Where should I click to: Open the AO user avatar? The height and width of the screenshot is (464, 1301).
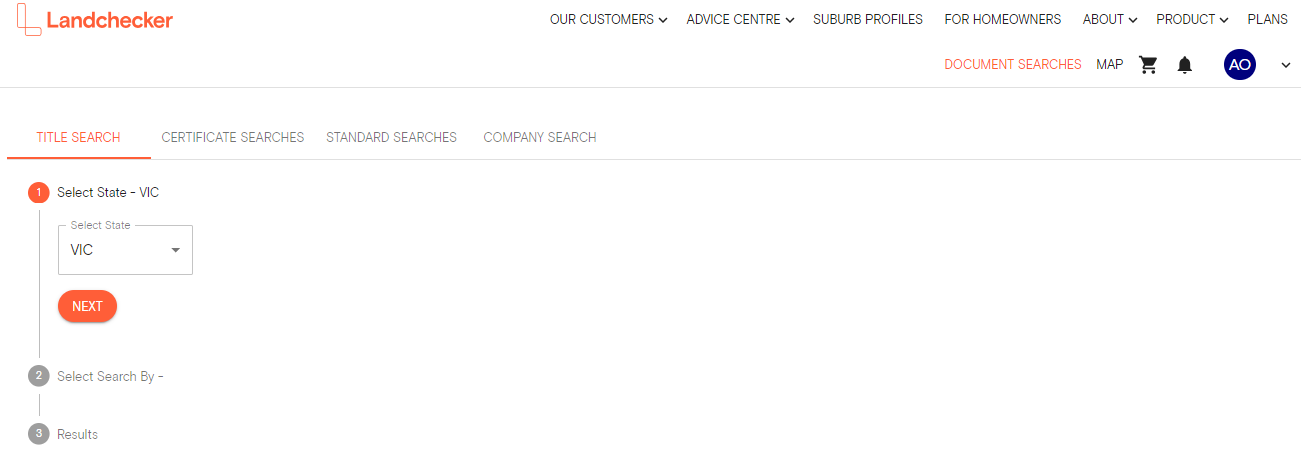point(1240,64)
